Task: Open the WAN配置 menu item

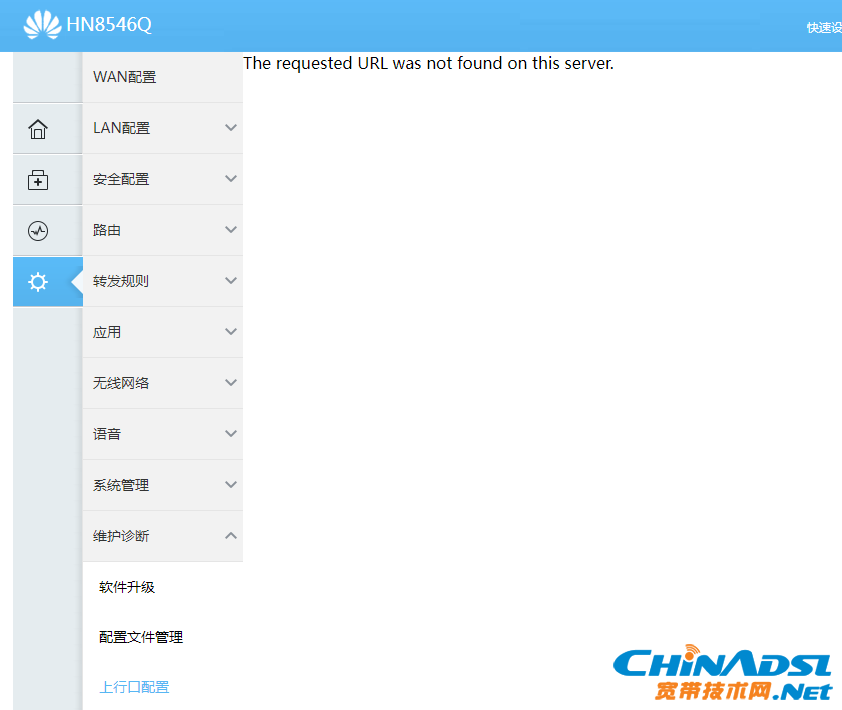Action: point(163,77)
